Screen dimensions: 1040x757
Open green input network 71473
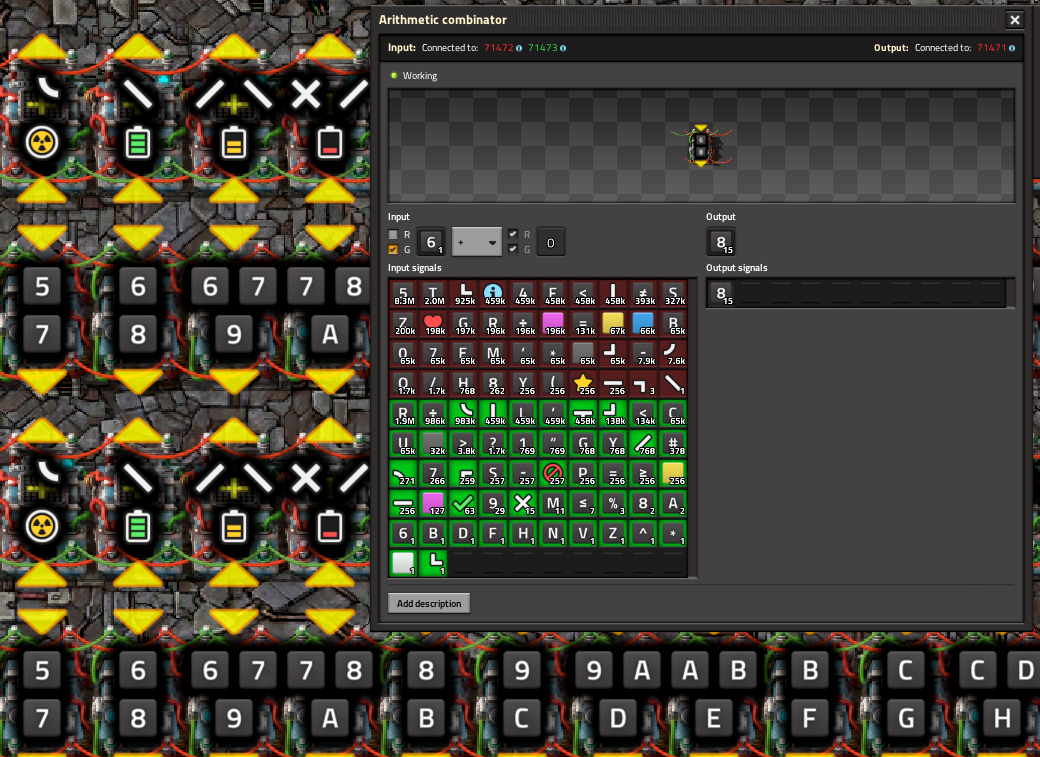(x=543, y=48)
